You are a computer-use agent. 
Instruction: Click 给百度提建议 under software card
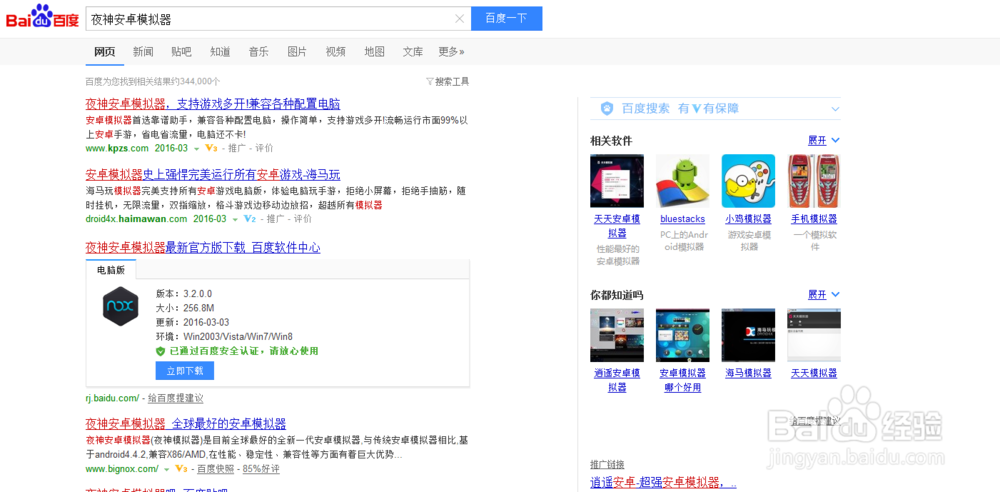175,398
